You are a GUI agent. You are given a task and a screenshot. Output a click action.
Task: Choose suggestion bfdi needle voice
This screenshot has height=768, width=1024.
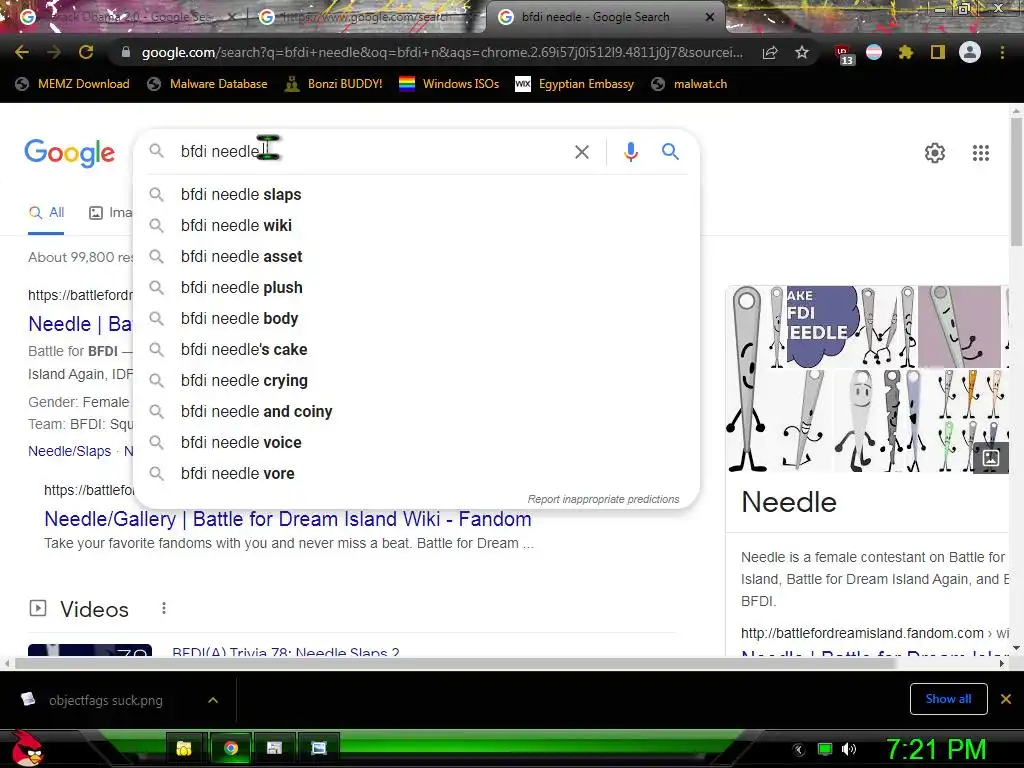(417, 443)
